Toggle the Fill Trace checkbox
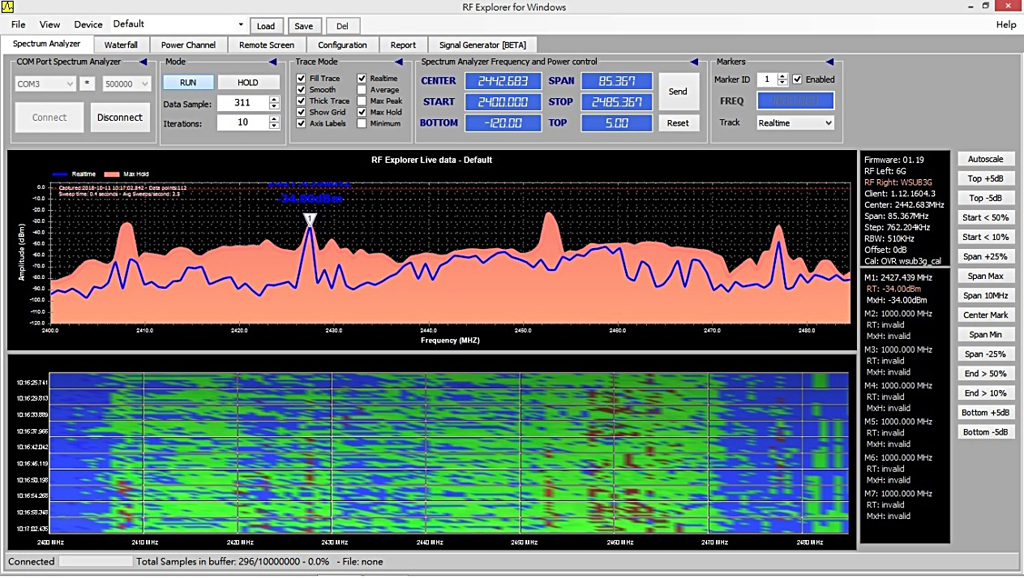Image resolution: width=1024 pixels, height=579 pixels. 301,78
